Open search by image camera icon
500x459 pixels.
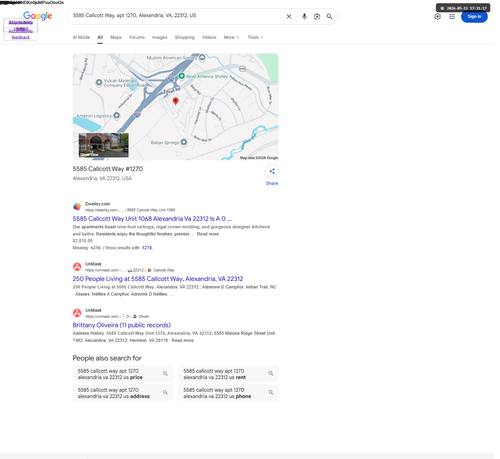pos(317,16)
